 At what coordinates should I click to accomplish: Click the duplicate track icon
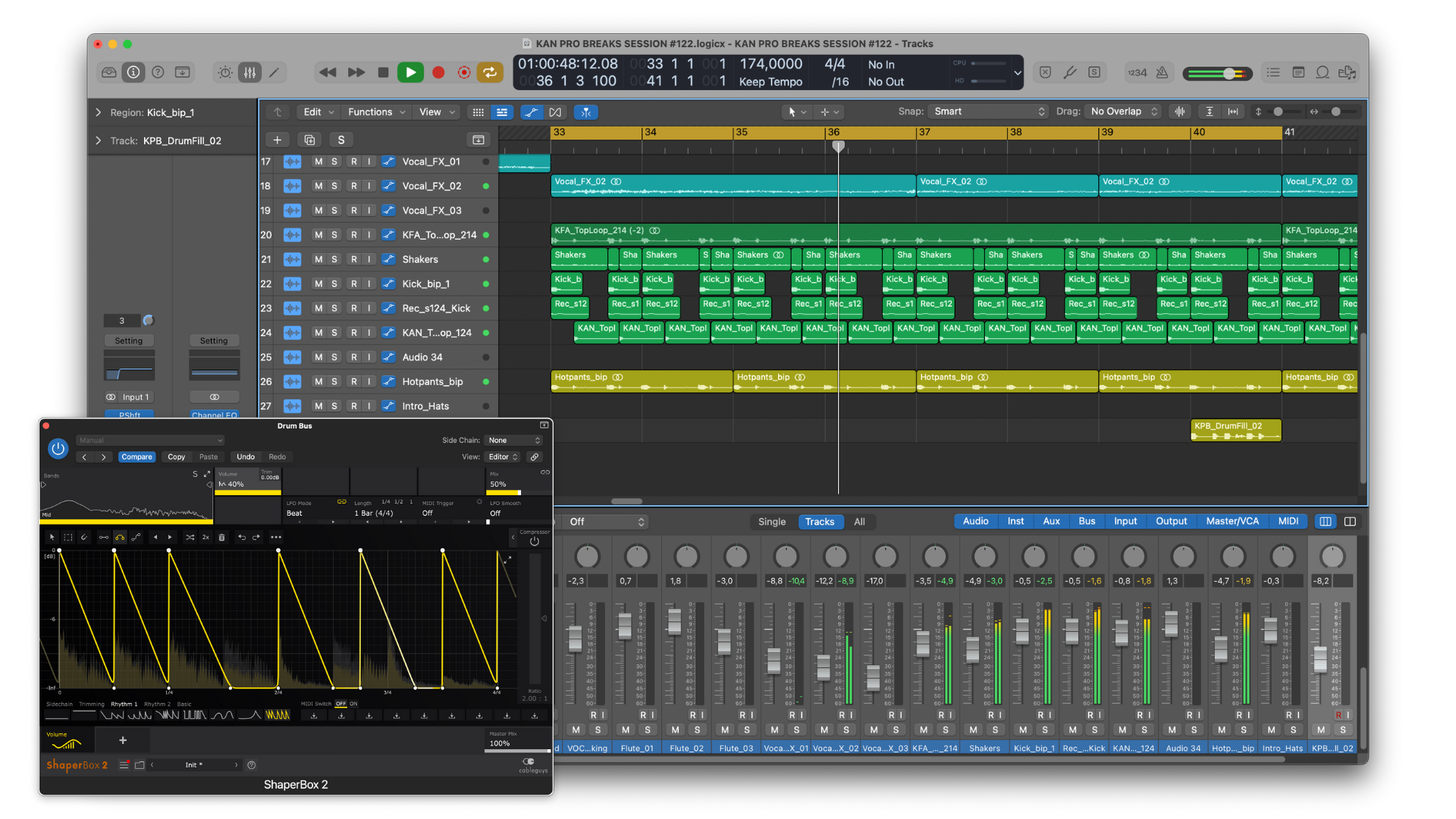309,140
